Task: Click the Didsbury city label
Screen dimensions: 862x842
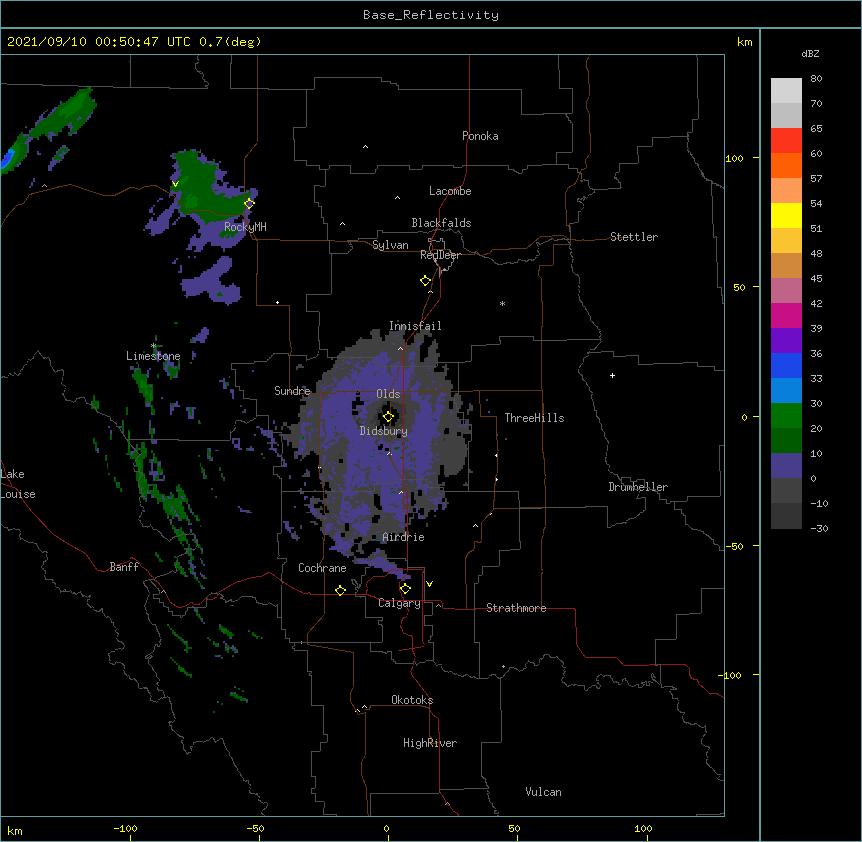Action: click(384, 431)
